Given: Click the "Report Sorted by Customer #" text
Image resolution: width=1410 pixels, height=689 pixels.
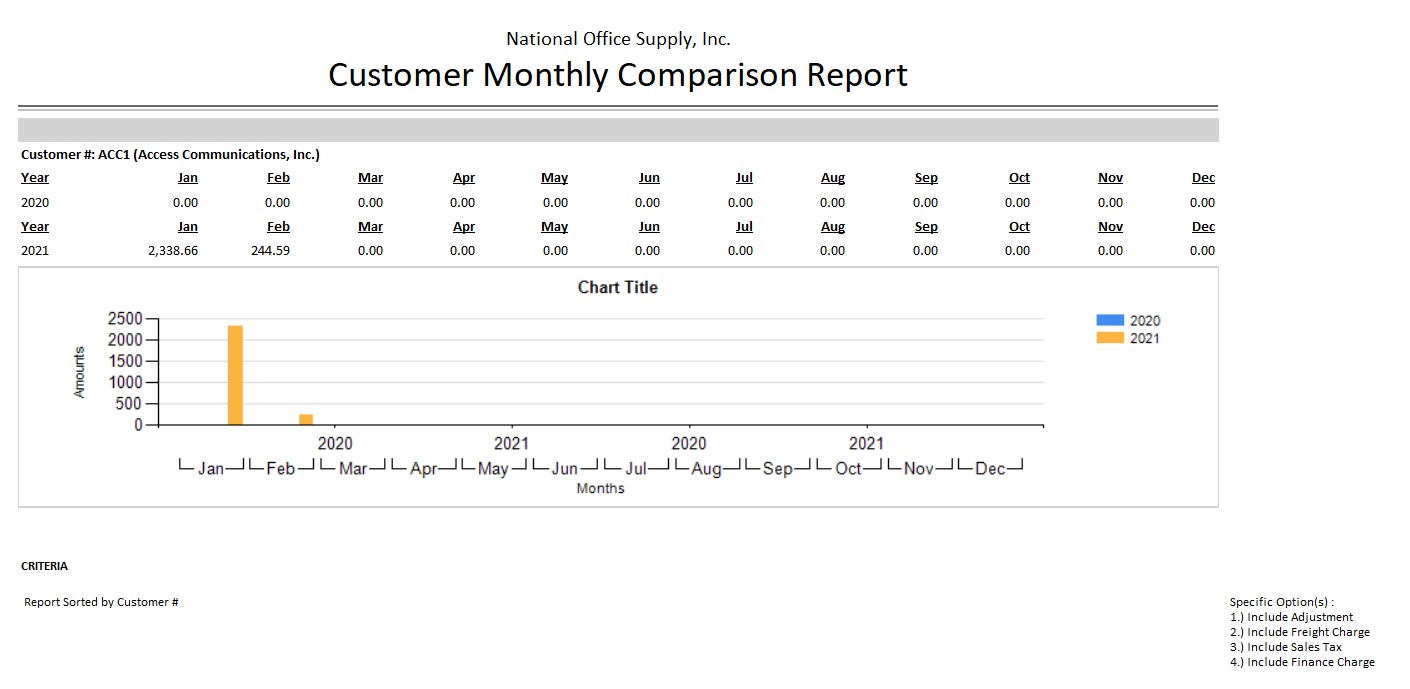Looking at the screenshot, I should click(101, 602).
